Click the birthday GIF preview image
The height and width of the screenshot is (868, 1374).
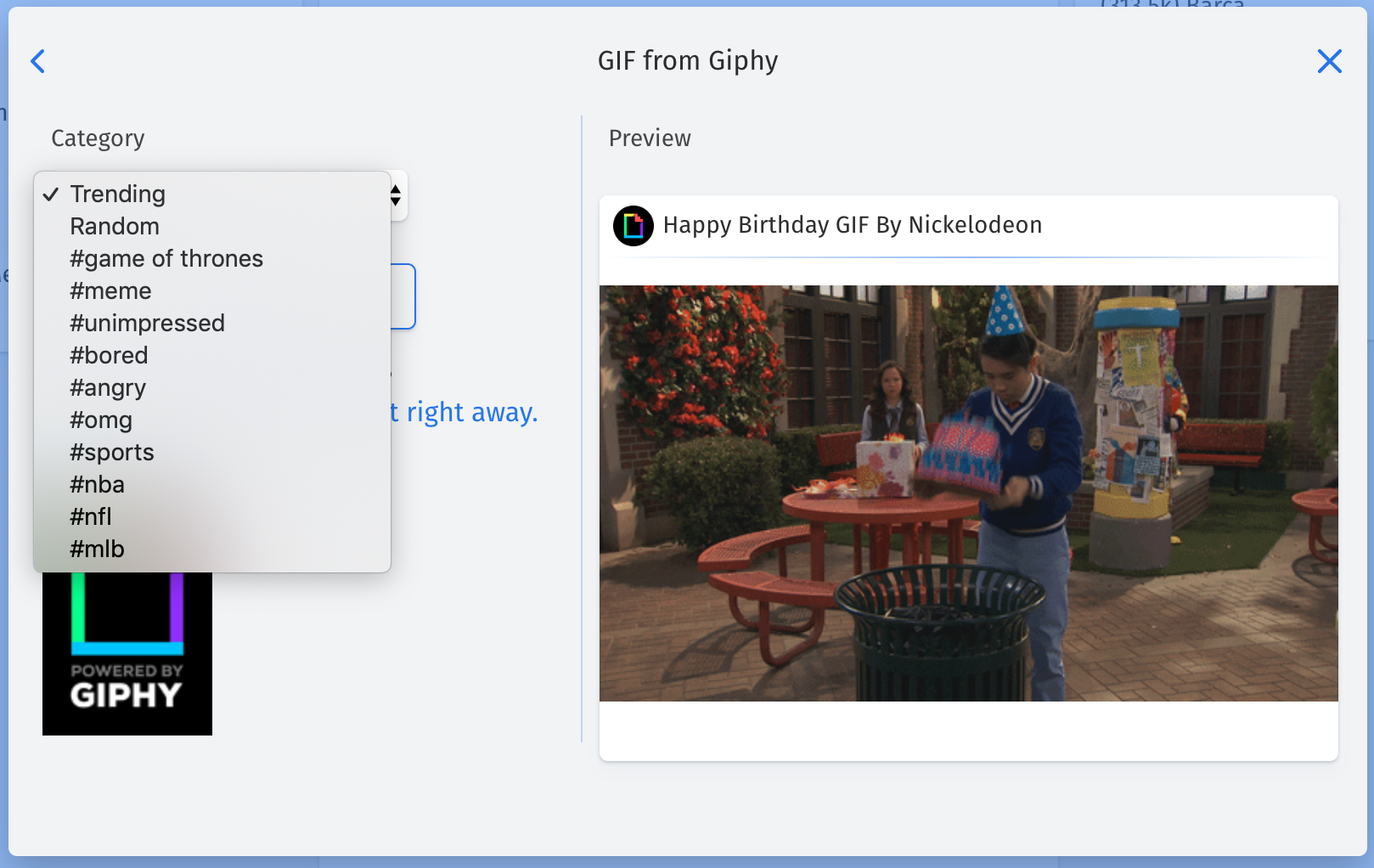coord(969,493)
